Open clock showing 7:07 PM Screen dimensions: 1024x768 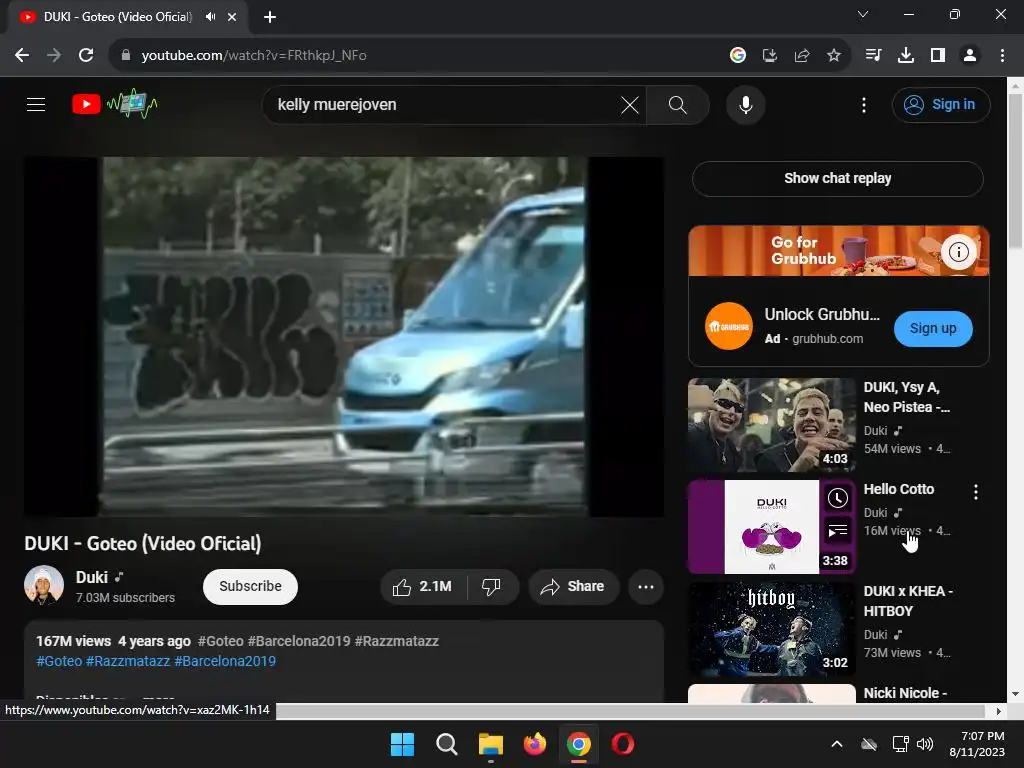click(977, 744)
